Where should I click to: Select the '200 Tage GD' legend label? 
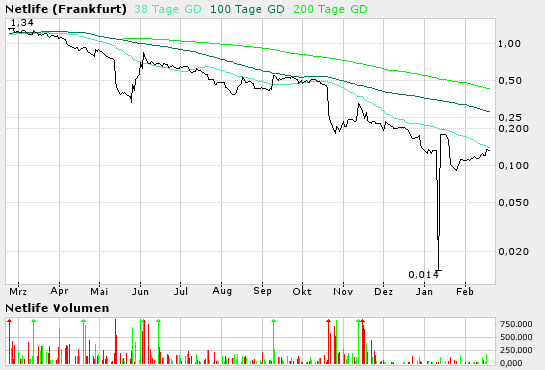(330, 9)
